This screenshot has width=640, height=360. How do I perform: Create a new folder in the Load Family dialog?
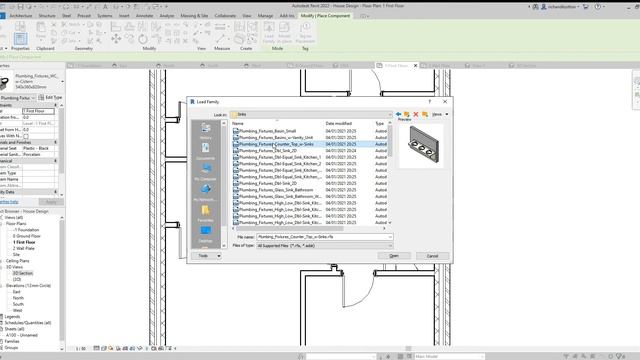click(x=425, y=114)
